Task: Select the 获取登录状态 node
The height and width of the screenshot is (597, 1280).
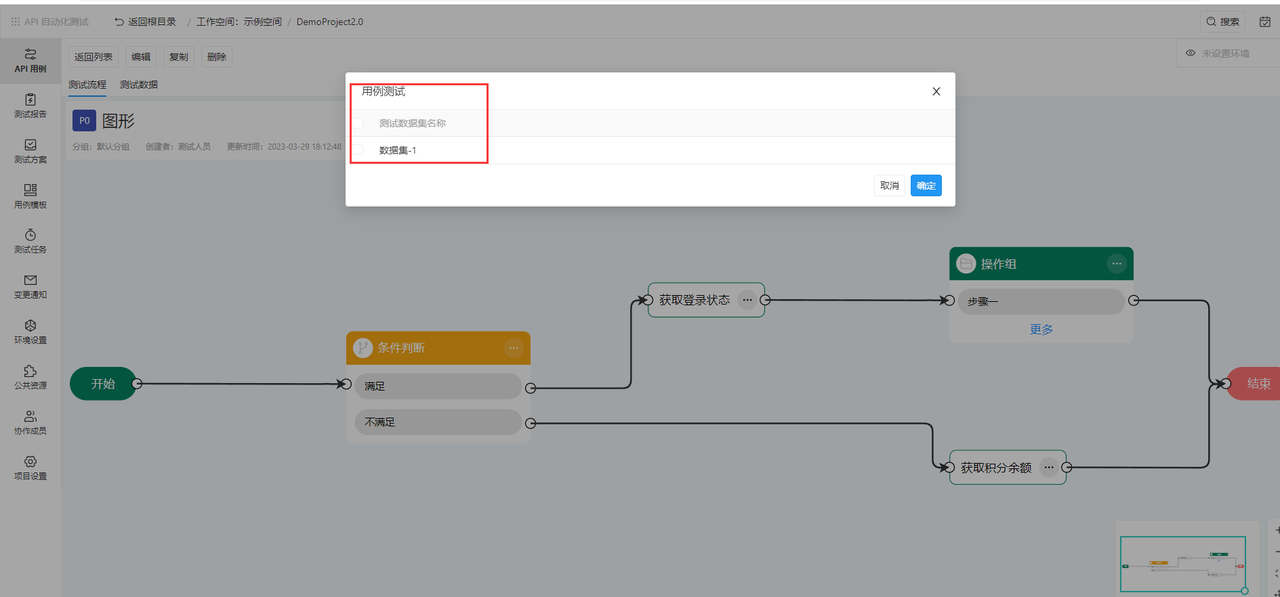Action: coord(706,300)
